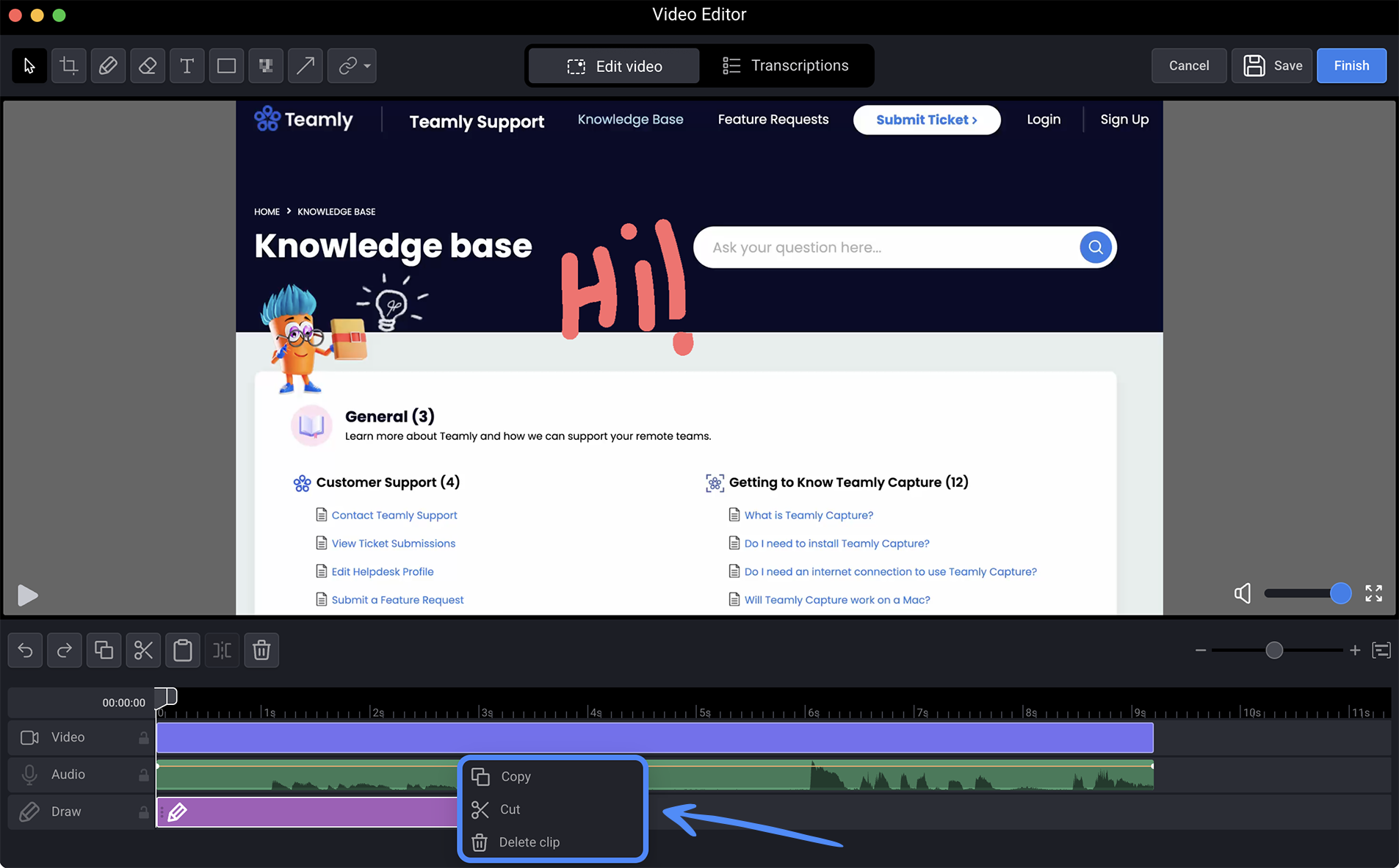Click the Sign Up link
Image resolution: width=1399 pixels, height=868 pixels.
click(1124, 119)
